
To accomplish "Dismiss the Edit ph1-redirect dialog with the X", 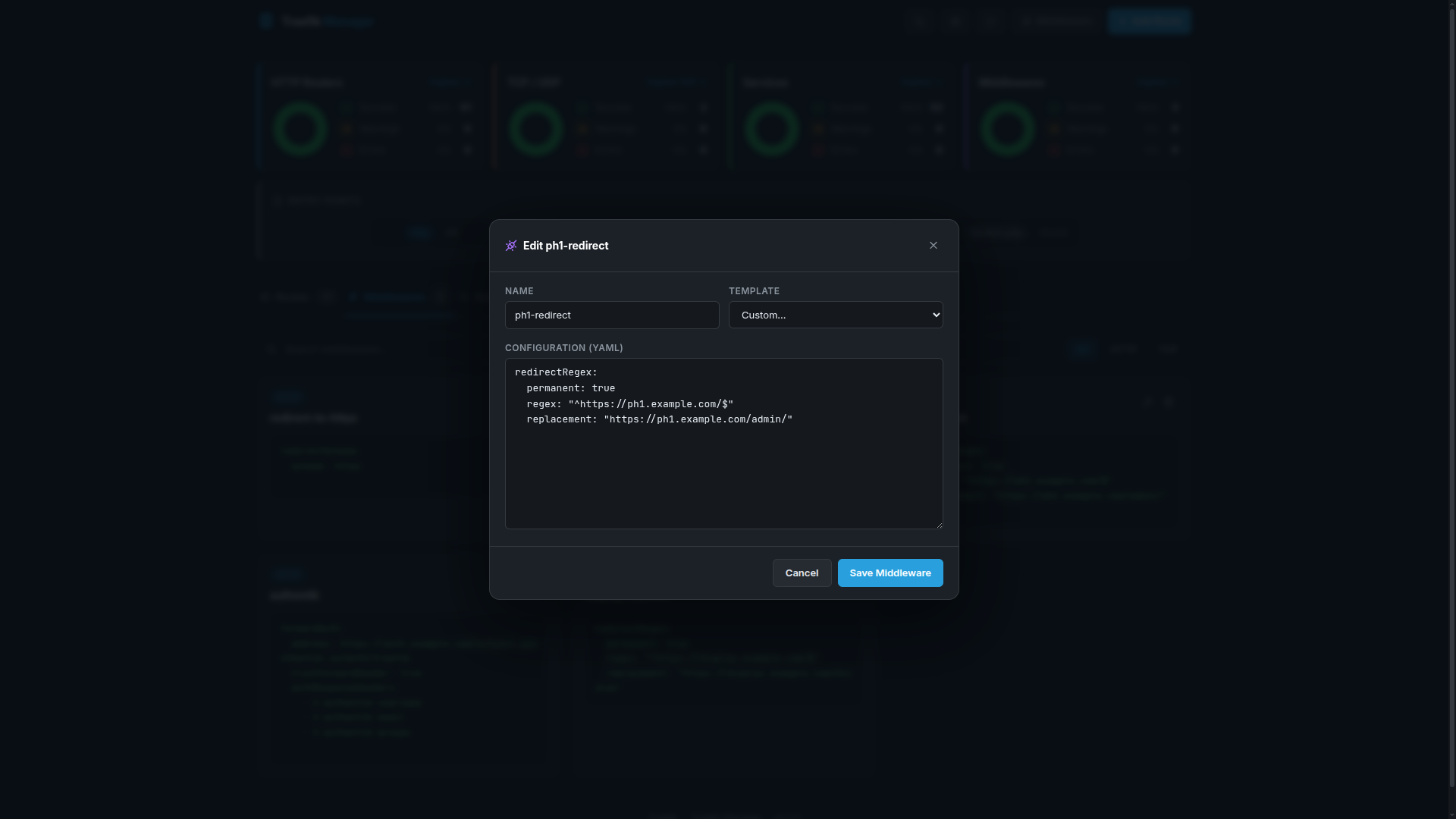I will (x=933, y=245).
